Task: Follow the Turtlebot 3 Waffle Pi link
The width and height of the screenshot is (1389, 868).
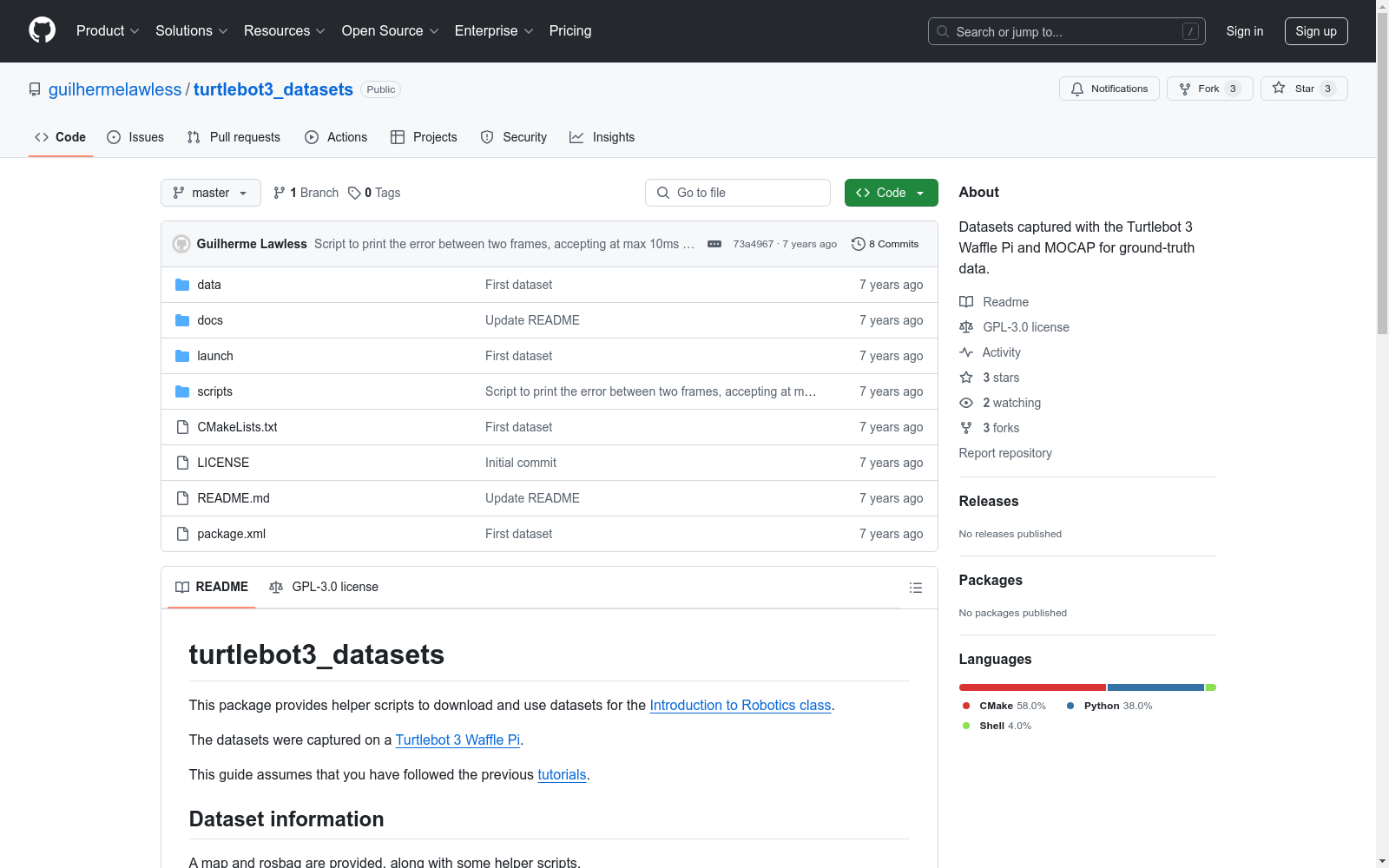Action: (458, 740)
